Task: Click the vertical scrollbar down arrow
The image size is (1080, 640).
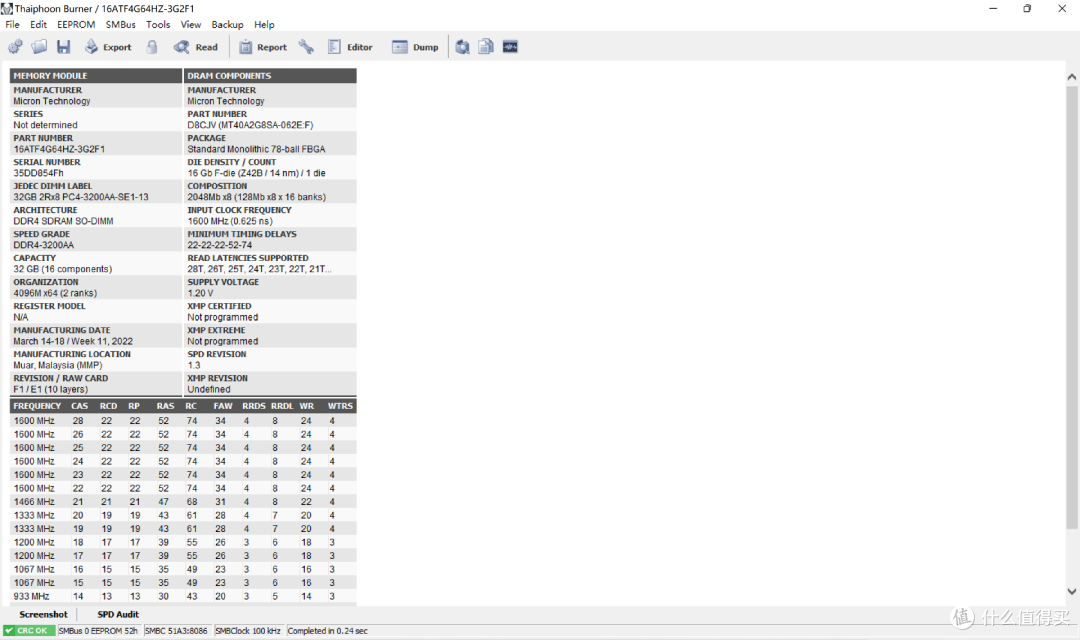Action: click(1072, 592)
